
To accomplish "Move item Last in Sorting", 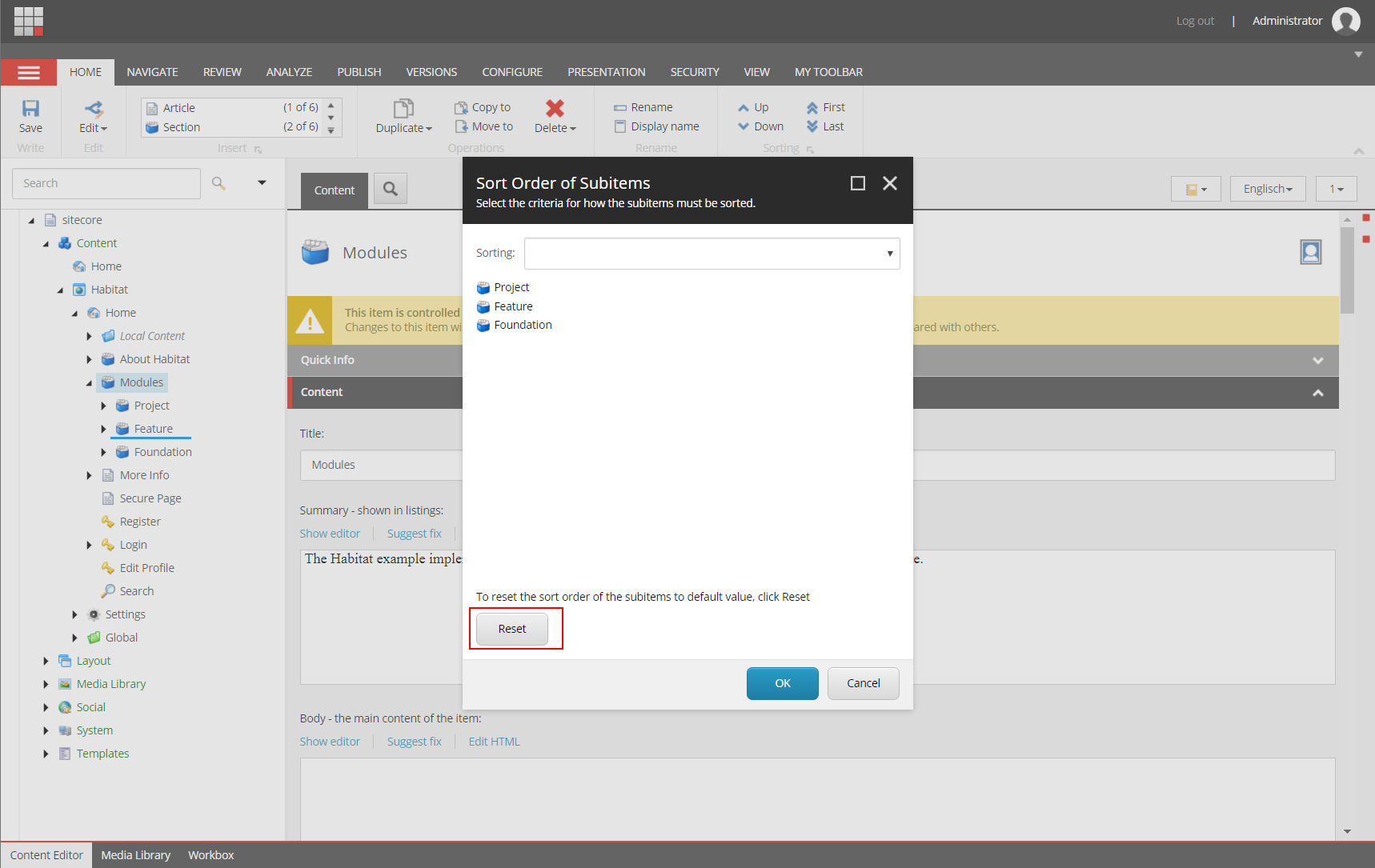I will tap(825, 126).
